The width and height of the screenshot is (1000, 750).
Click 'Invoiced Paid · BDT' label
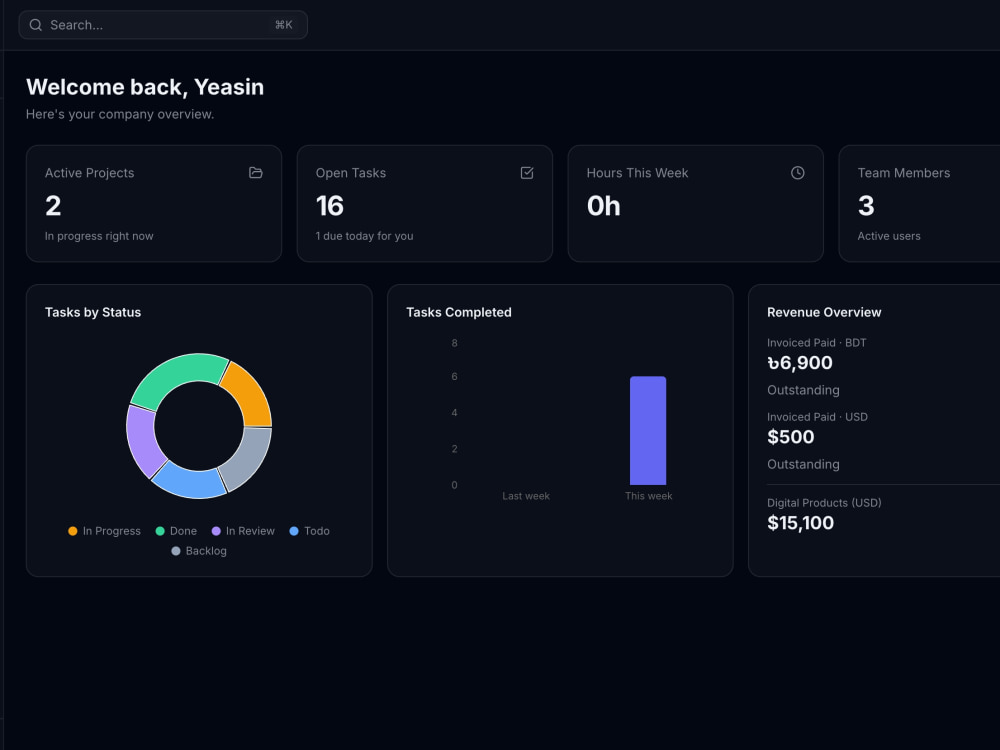point(817,343)
